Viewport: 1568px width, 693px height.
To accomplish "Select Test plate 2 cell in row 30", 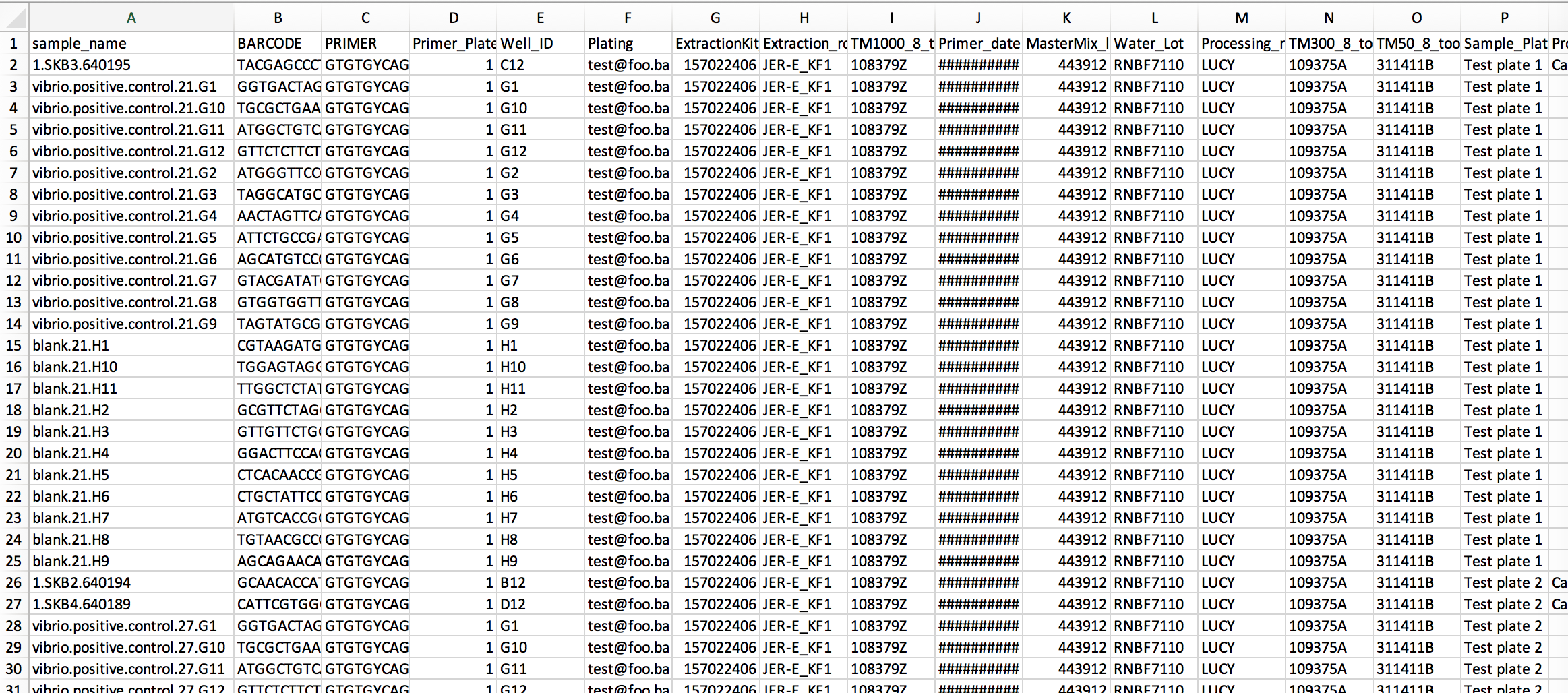I will [x=1505, y=669].
